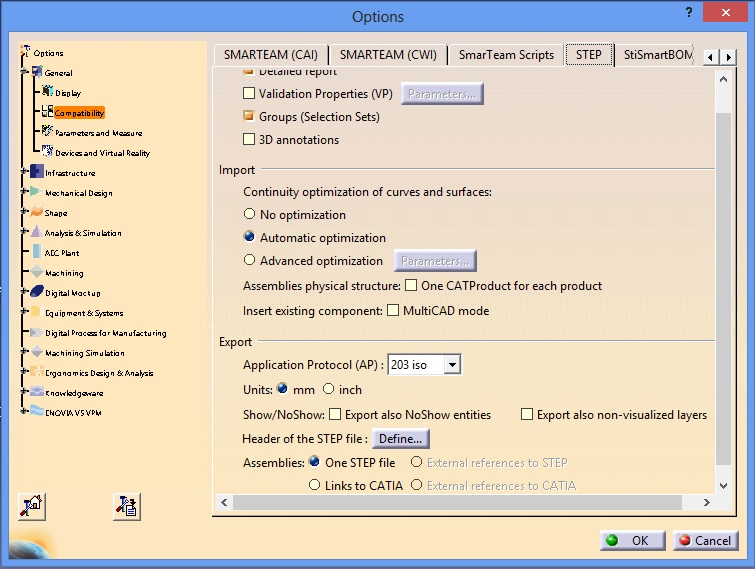Click the vertical scrollbar thumb

(723, 289)
